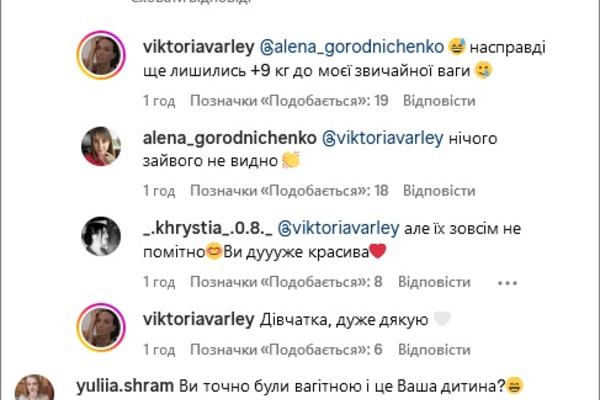Image resolution: width=600 pixels, height=400 pixels.
Task: Open viktoriavarley's avatar beside "Дівчатка, дуже дякую"
Action: 101,328
